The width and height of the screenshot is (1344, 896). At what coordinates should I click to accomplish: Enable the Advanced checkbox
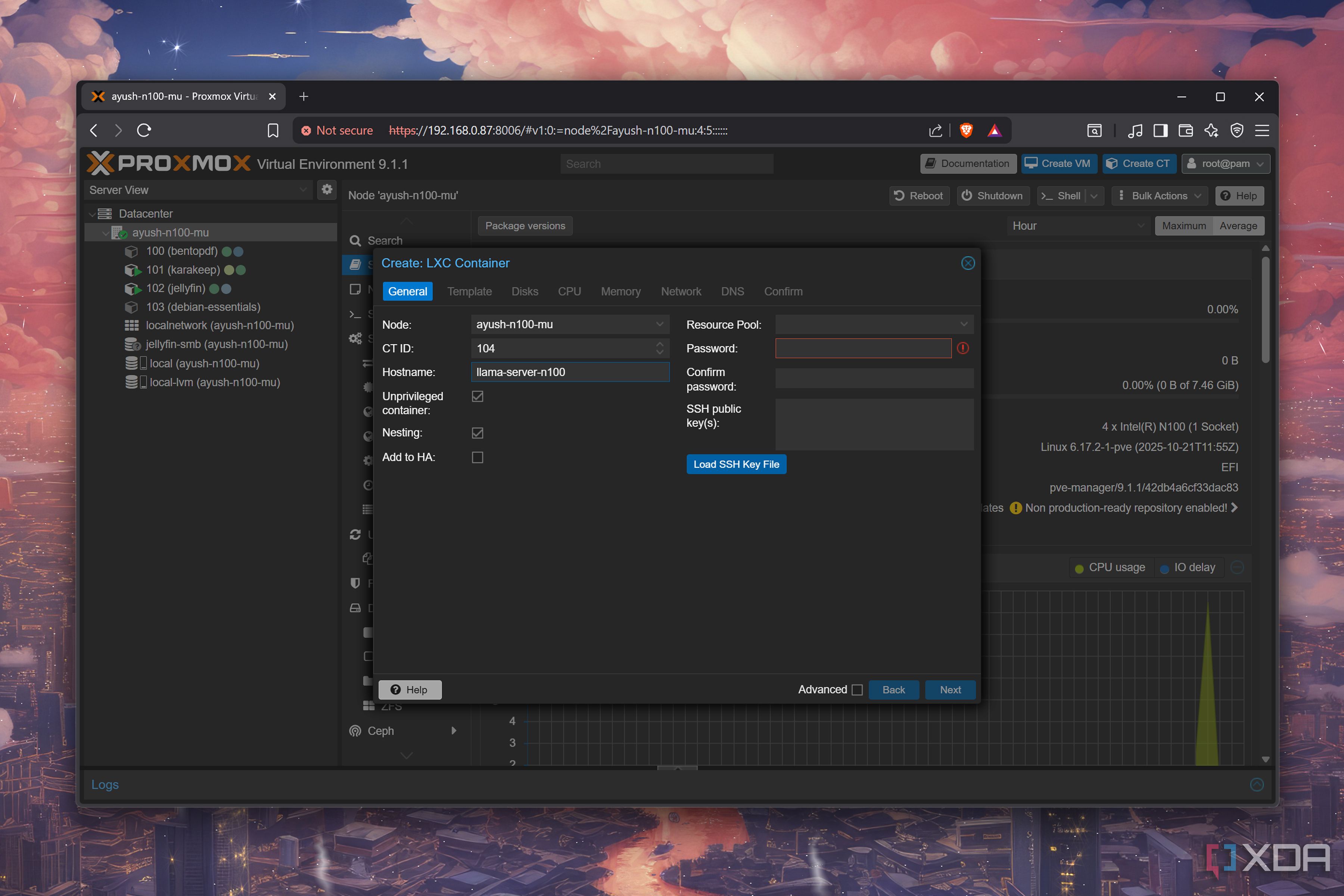pyautogui.click(x=857, y=690)
